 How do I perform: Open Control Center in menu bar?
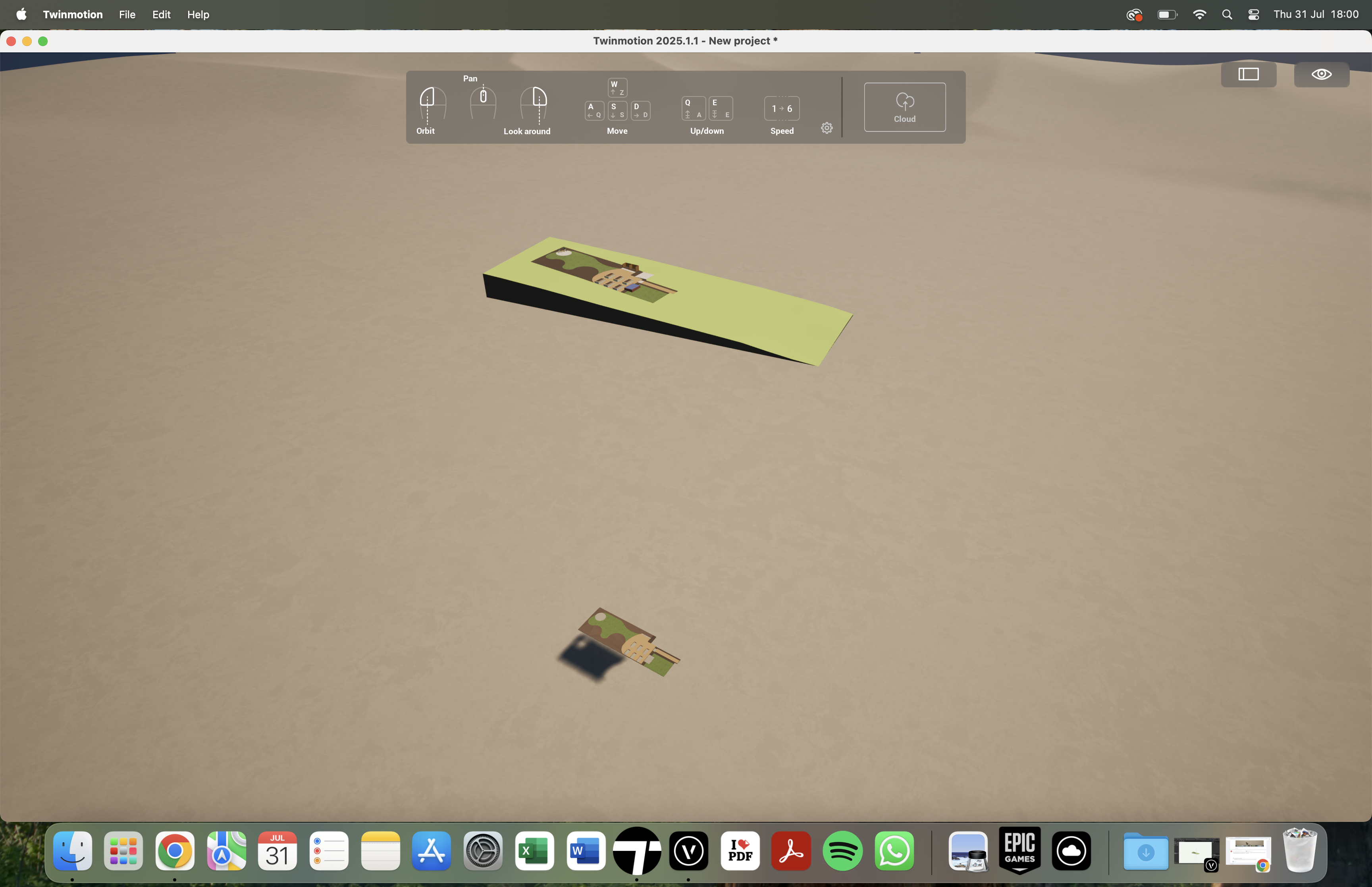[x=1253, y=14]
